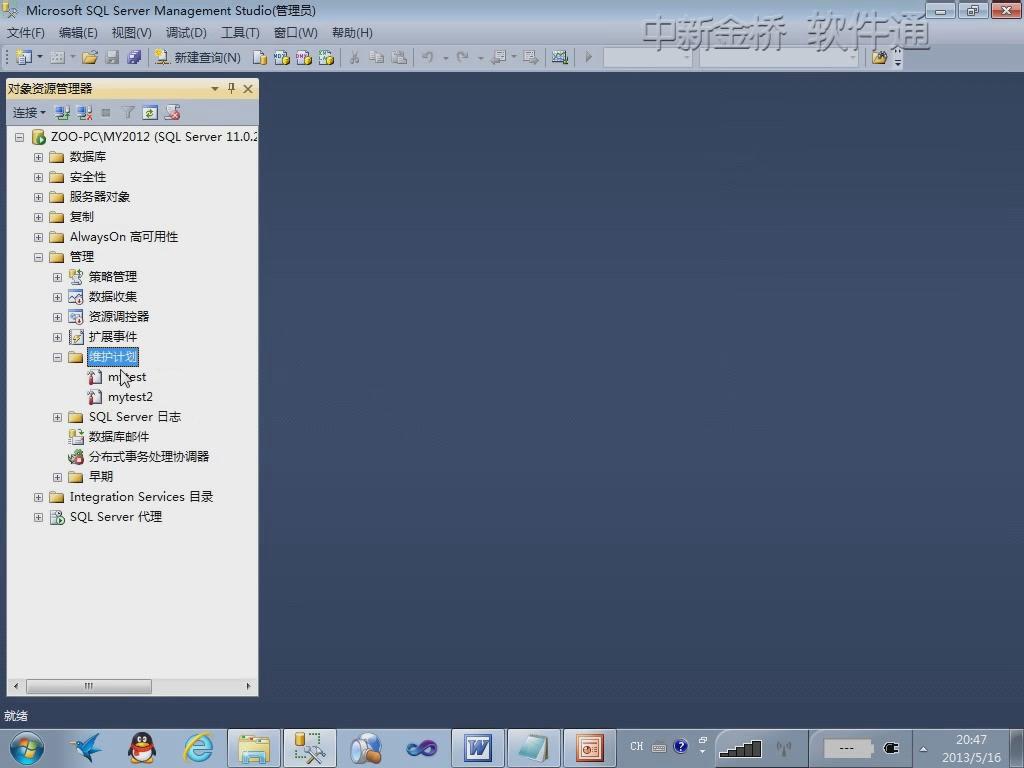
Task: Click the Activity Monitor toolbar icon
Action: point(560,57)
